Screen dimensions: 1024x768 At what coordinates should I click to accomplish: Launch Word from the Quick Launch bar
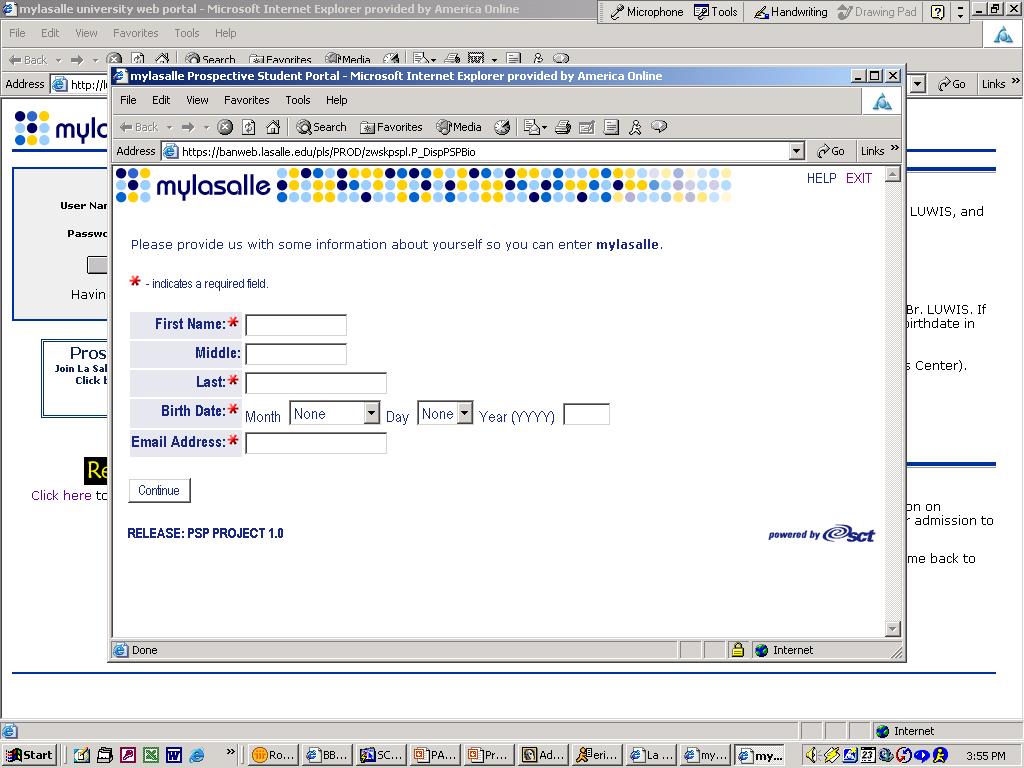[x=174, y=755]
